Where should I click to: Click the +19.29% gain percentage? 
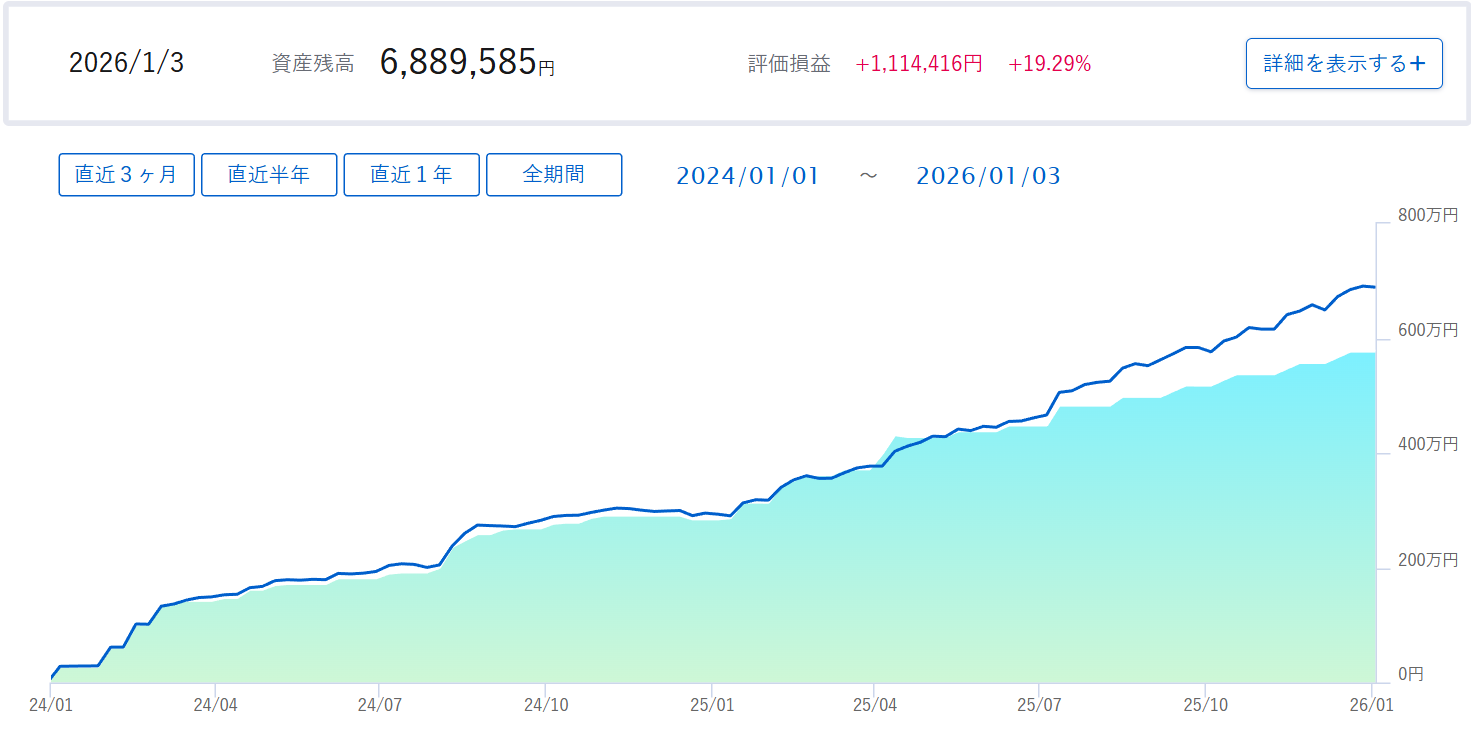(x=1048, y=64)
